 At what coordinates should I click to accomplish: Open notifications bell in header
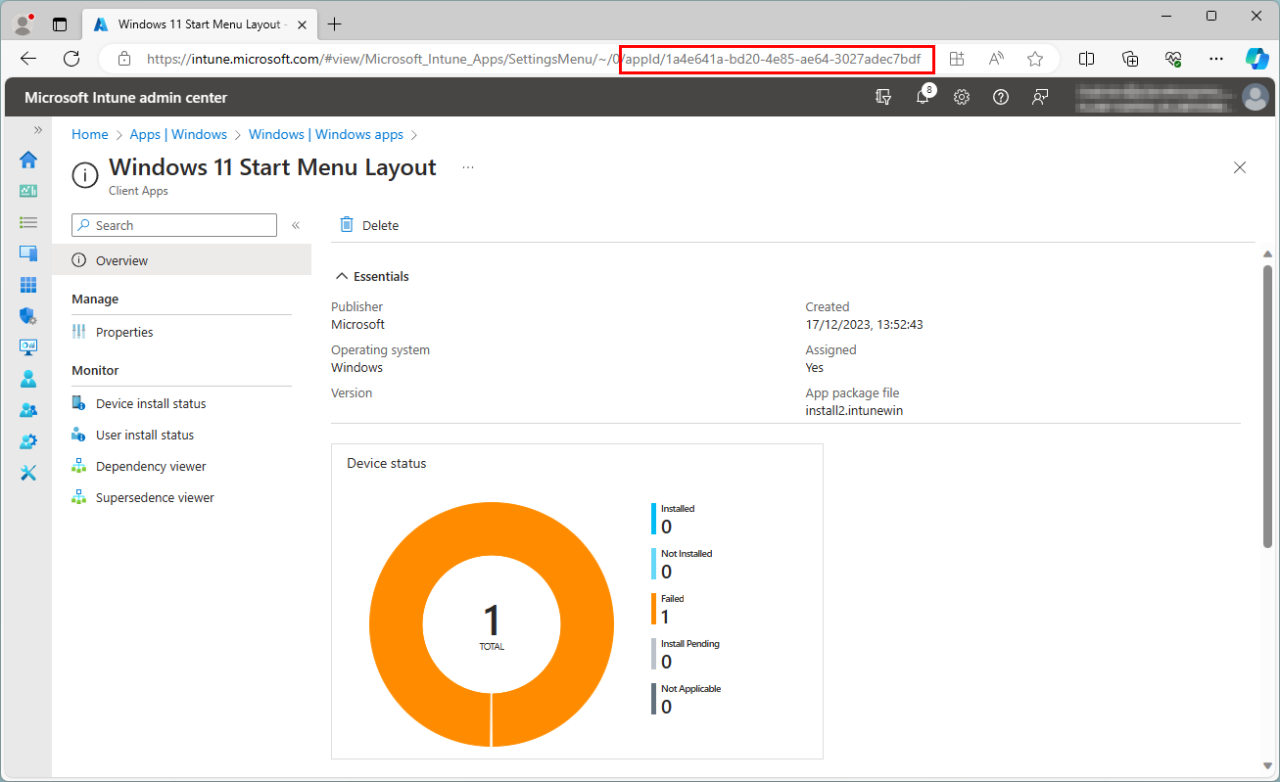[x=923, y=98]
